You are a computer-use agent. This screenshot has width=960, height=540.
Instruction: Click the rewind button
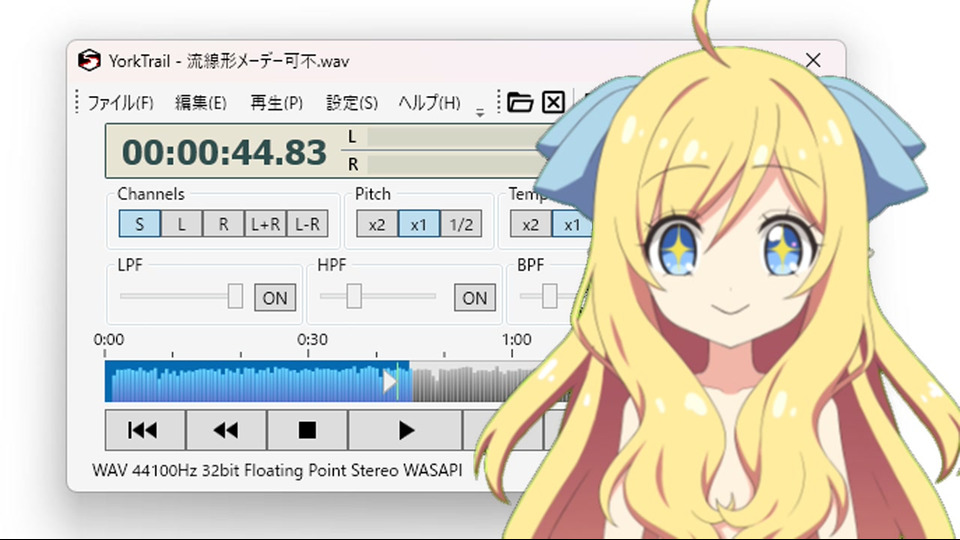226,430
